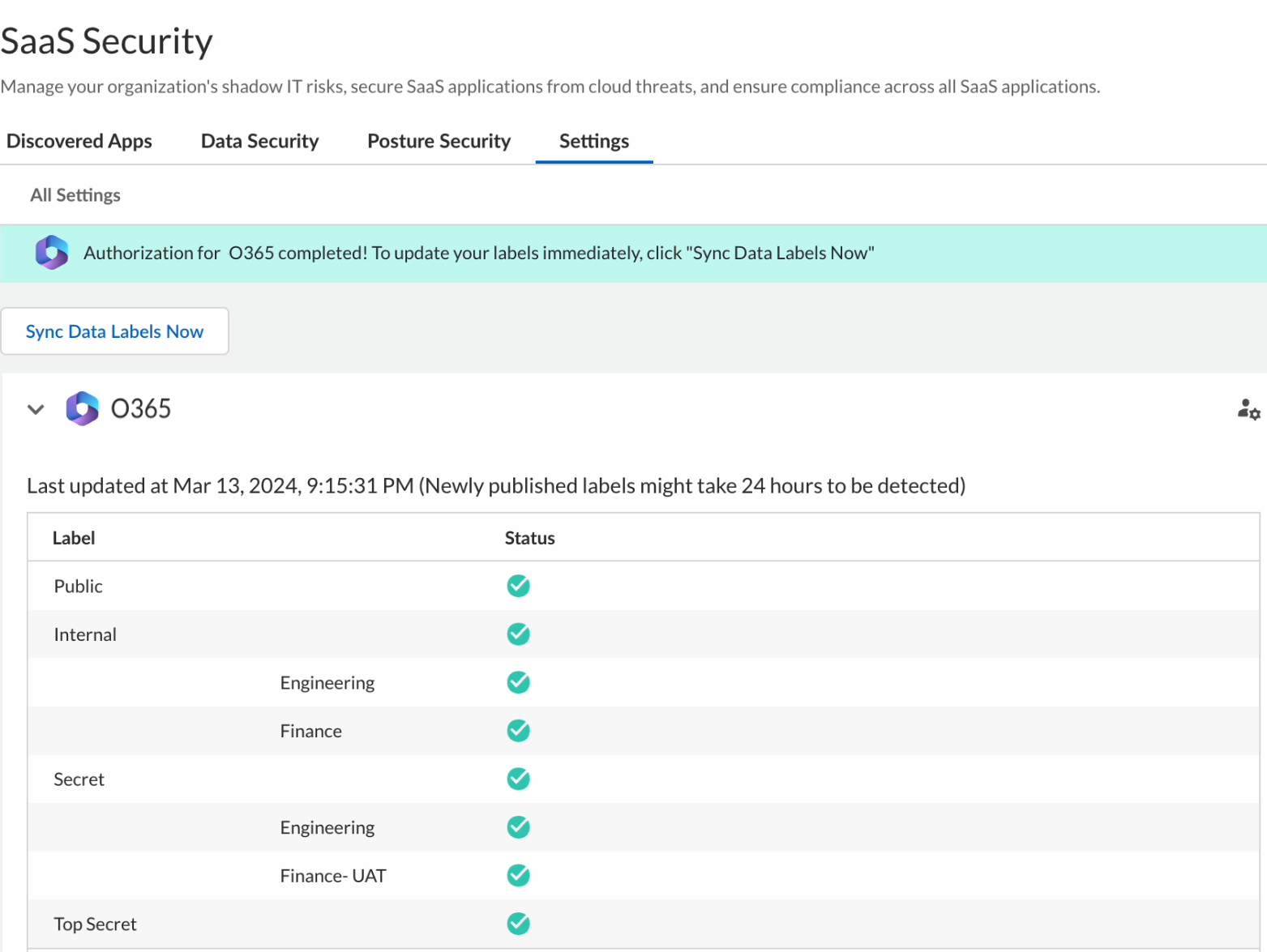Select the Top Secret label row

click(x=95, y=924)
